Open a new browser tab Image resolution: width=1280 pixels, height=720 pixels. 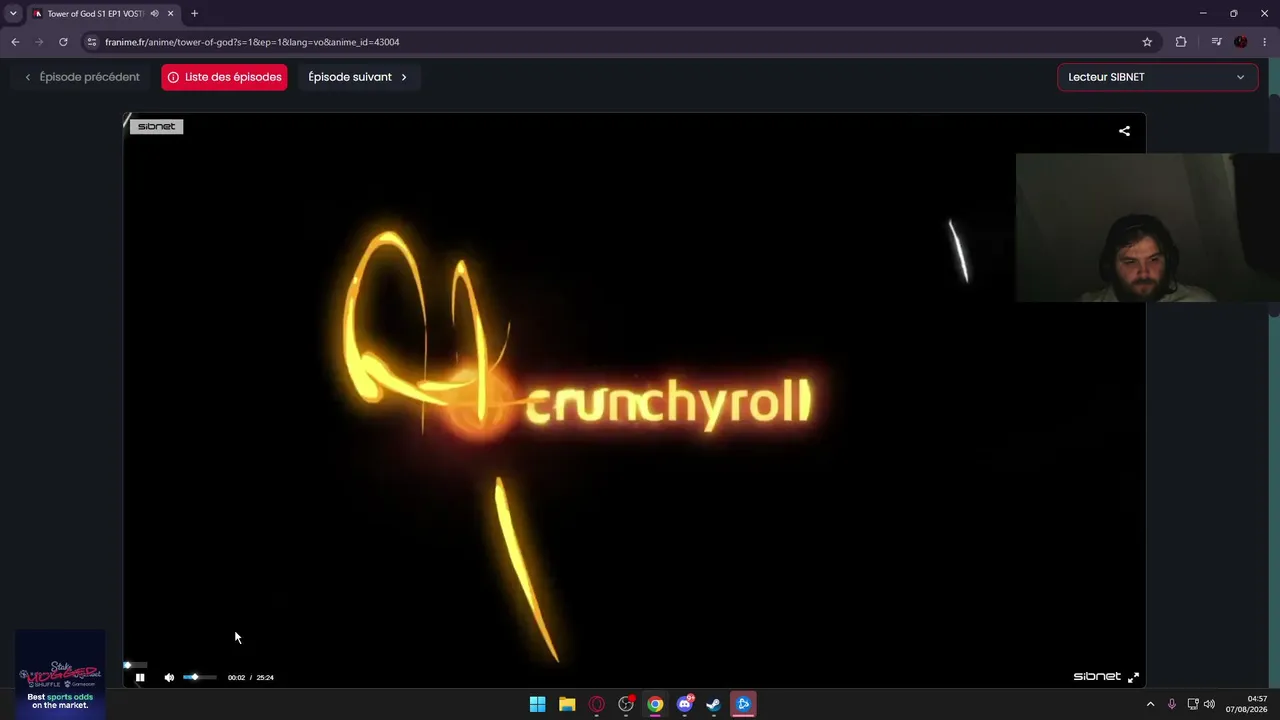tap(194, 14)
